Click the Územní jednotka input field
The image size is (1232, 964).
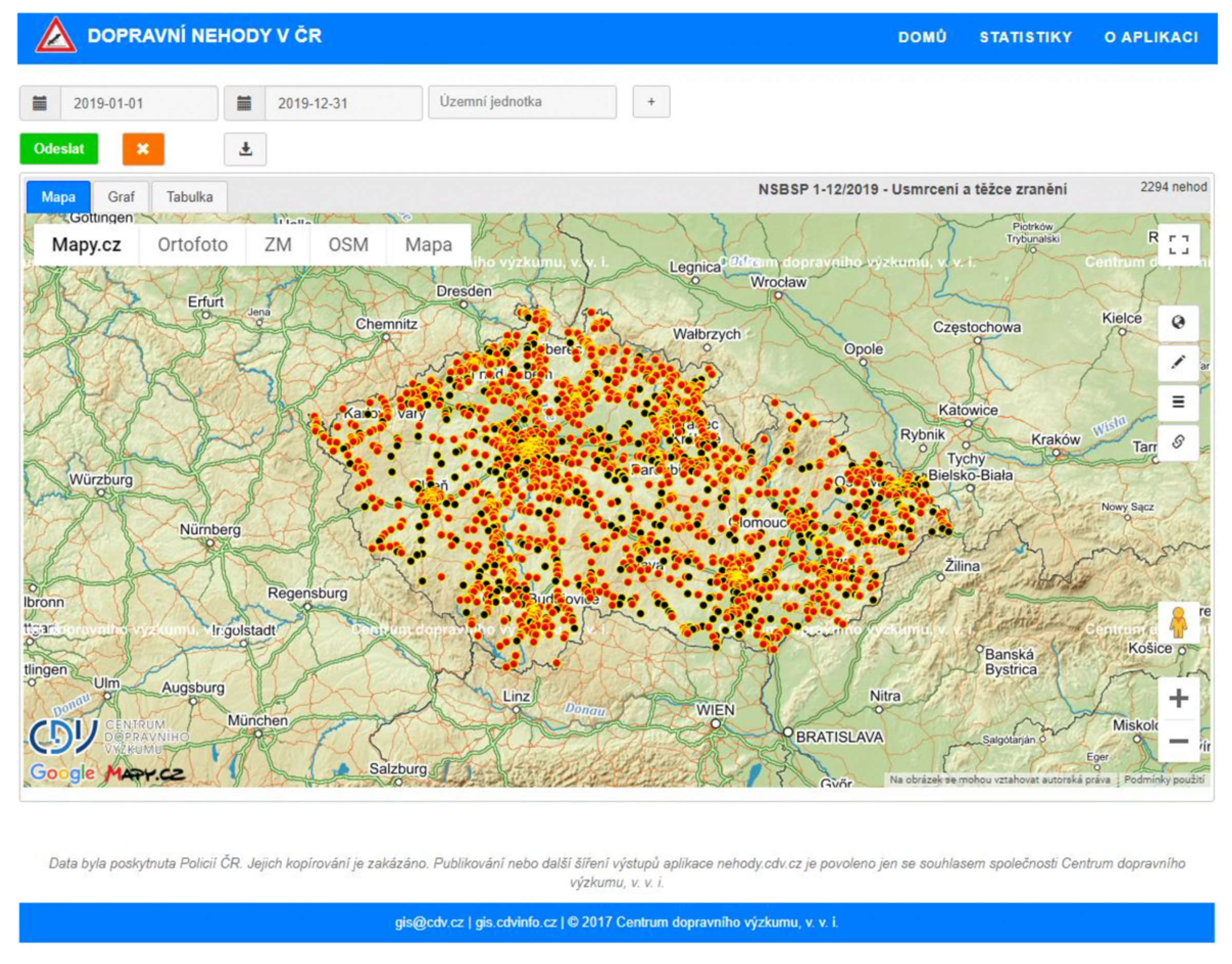pyautogui.click(x=522, y=102)
